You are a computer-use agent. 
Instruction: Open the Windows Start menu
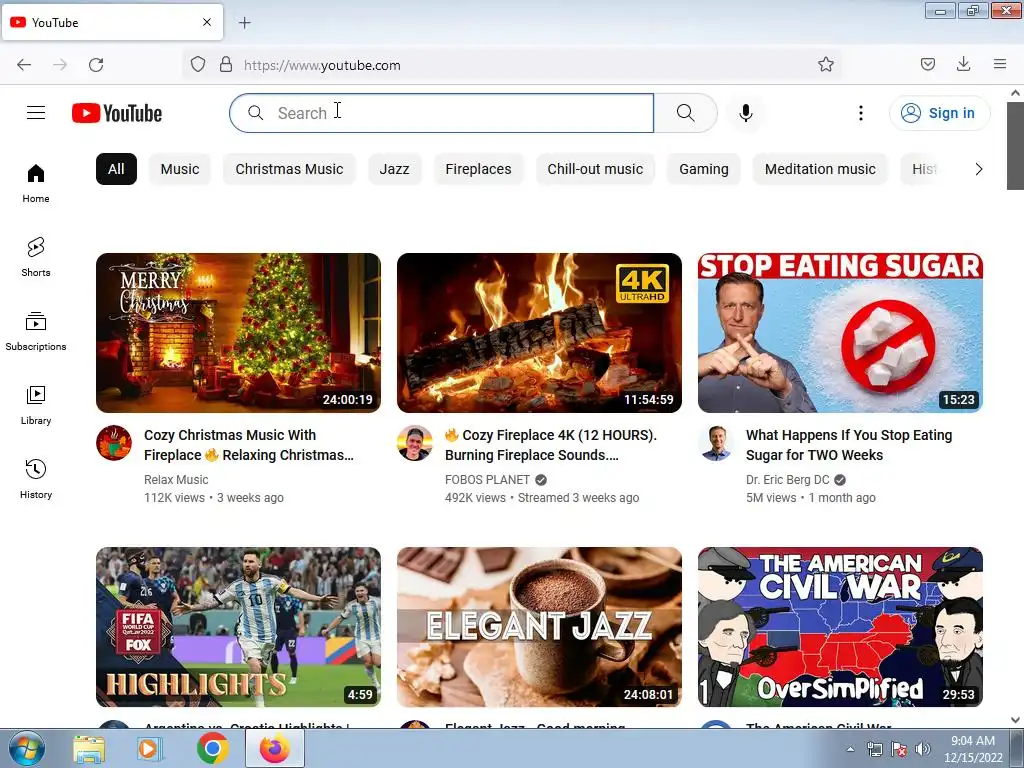click(x=27, y=748)
